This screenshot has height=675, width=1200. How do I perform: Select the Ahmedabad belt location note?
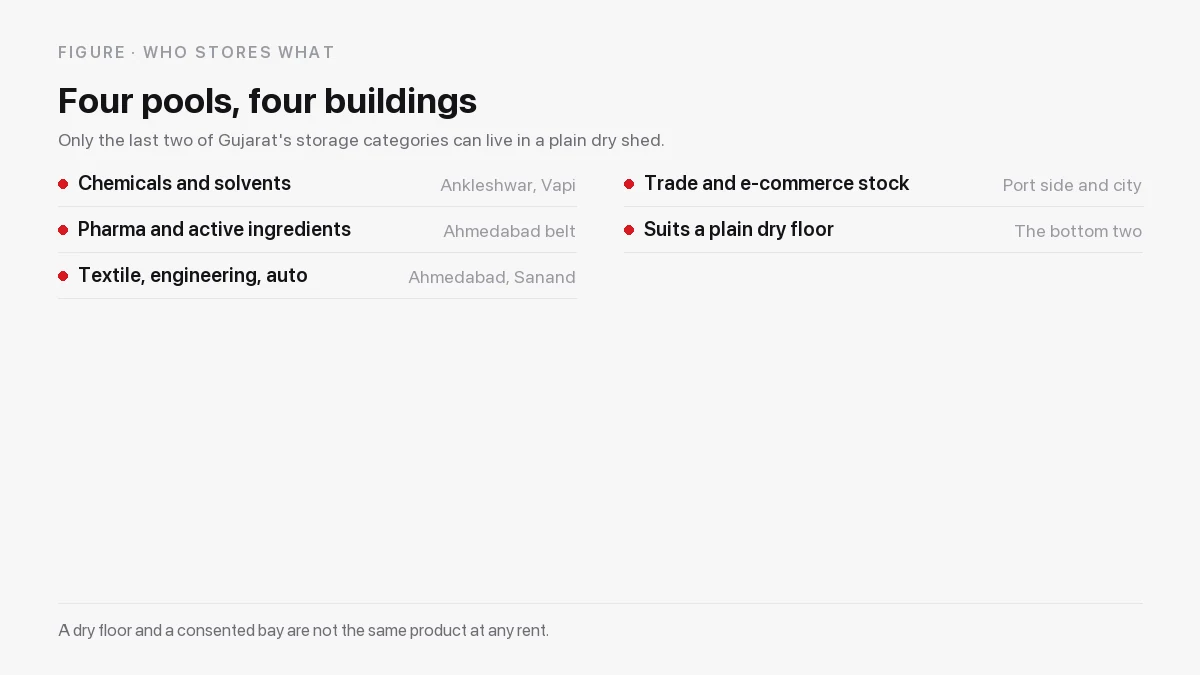point(509,231)
